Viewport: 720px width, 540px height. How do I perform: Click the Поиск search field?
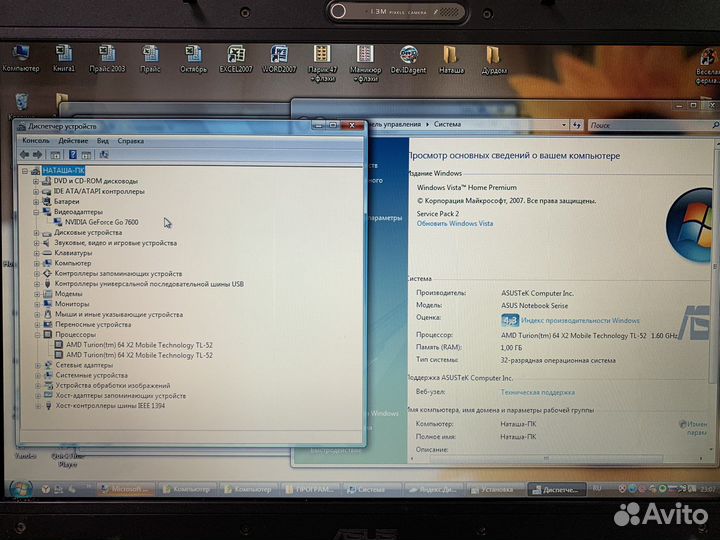pos(653,125)
